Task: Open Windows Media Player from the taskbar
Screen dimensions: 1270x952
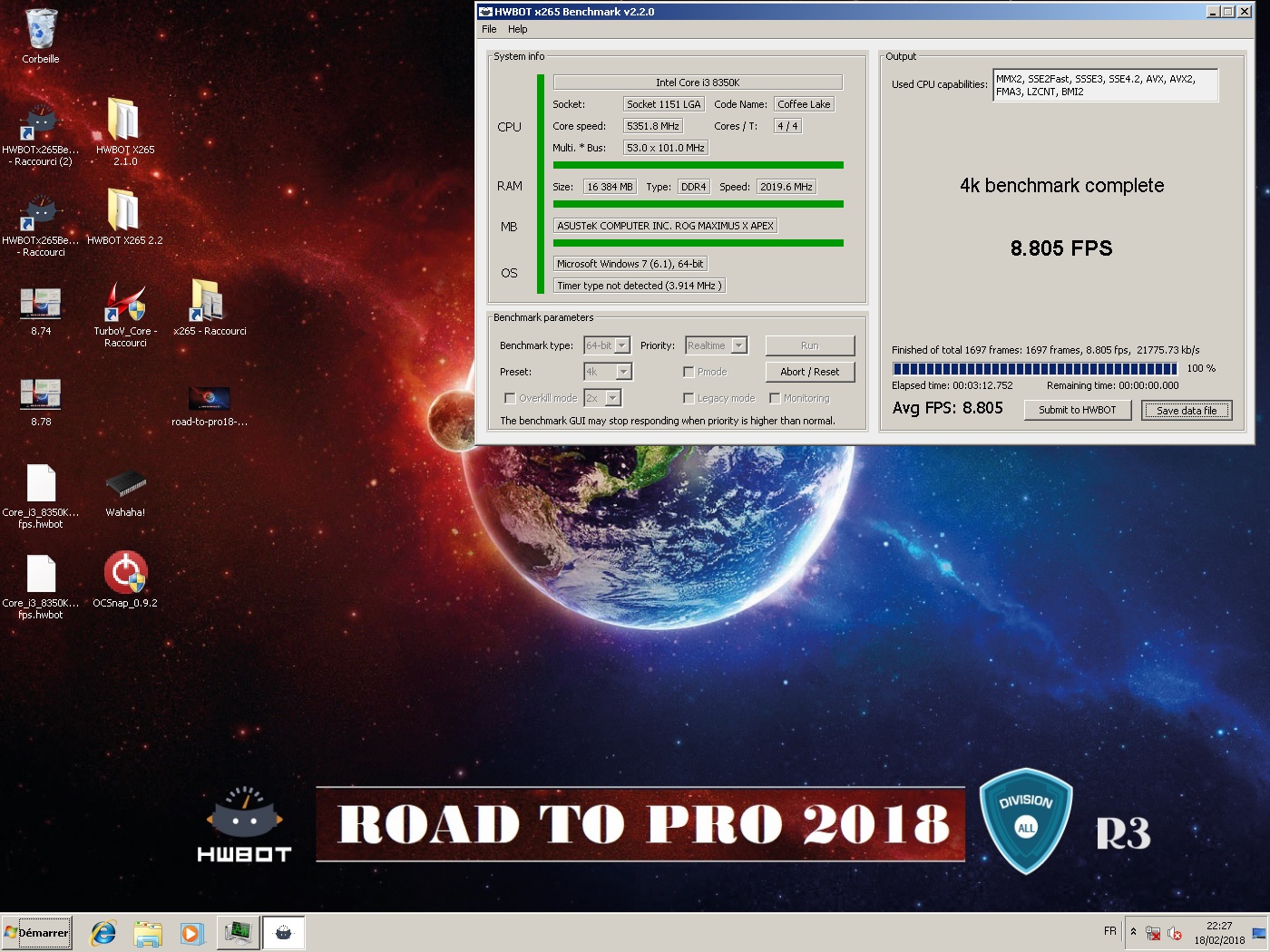Action: coord(191,933)
